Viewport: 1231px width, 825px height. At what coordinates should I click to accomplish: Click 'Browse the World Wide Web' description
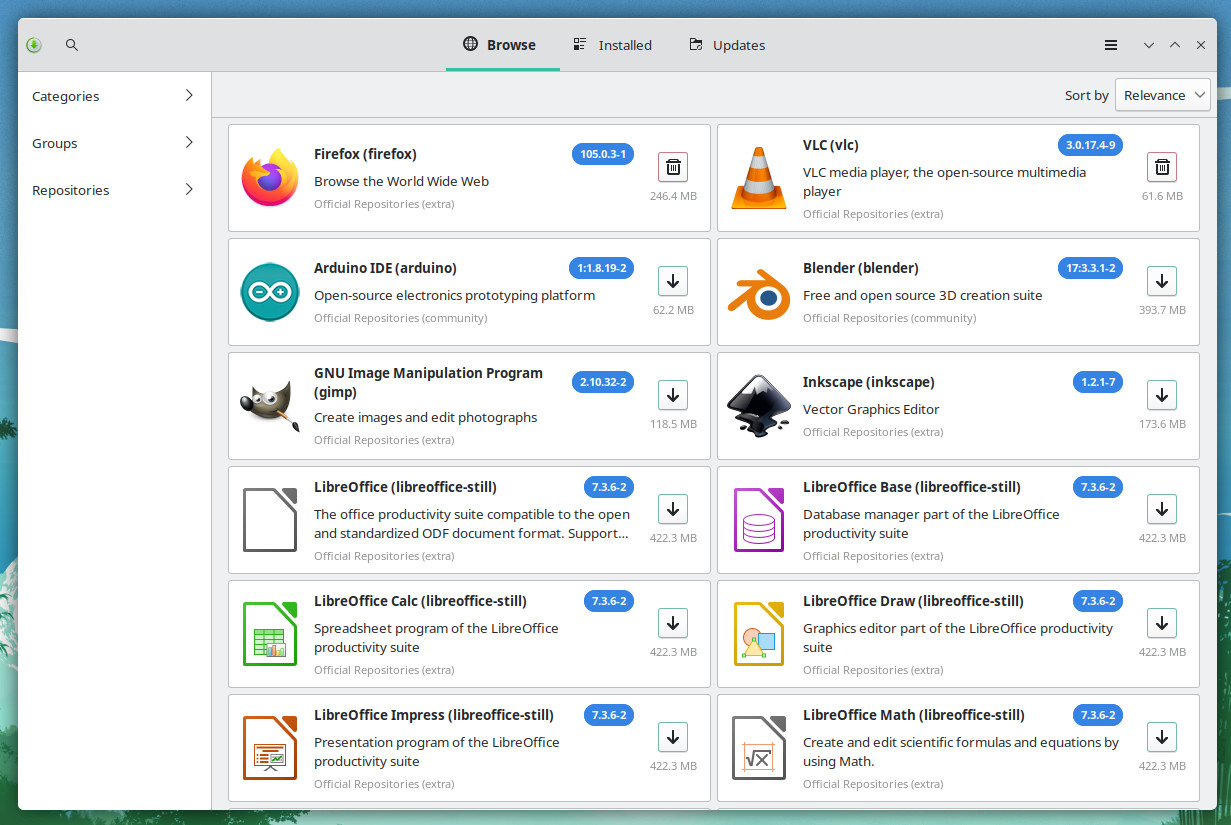click(x=401, y=181)
